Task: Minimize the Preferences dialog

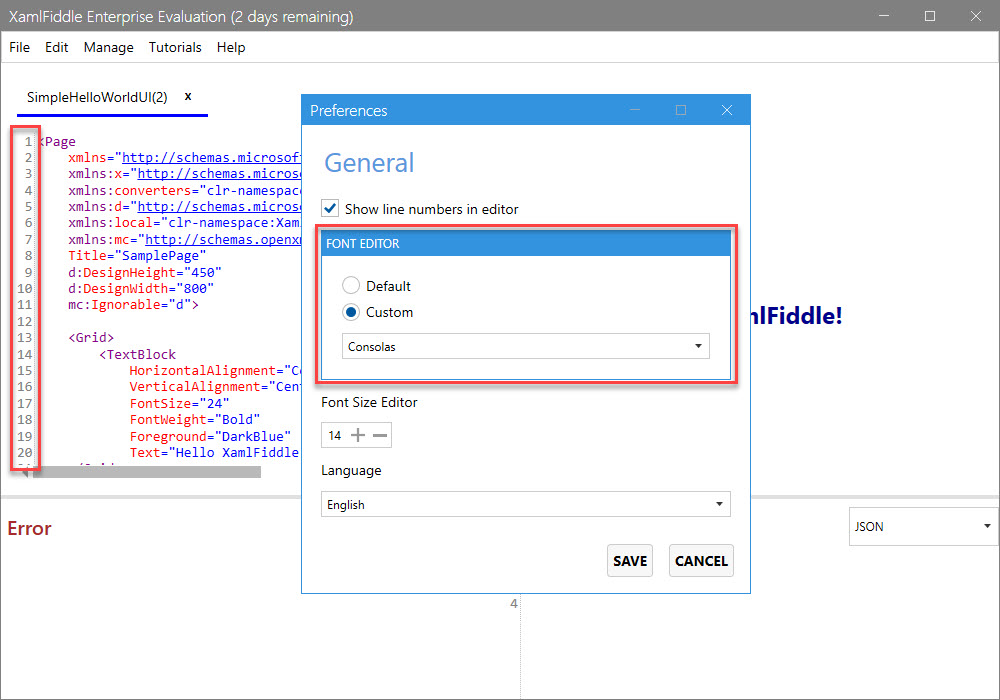Action: [635, 110]
